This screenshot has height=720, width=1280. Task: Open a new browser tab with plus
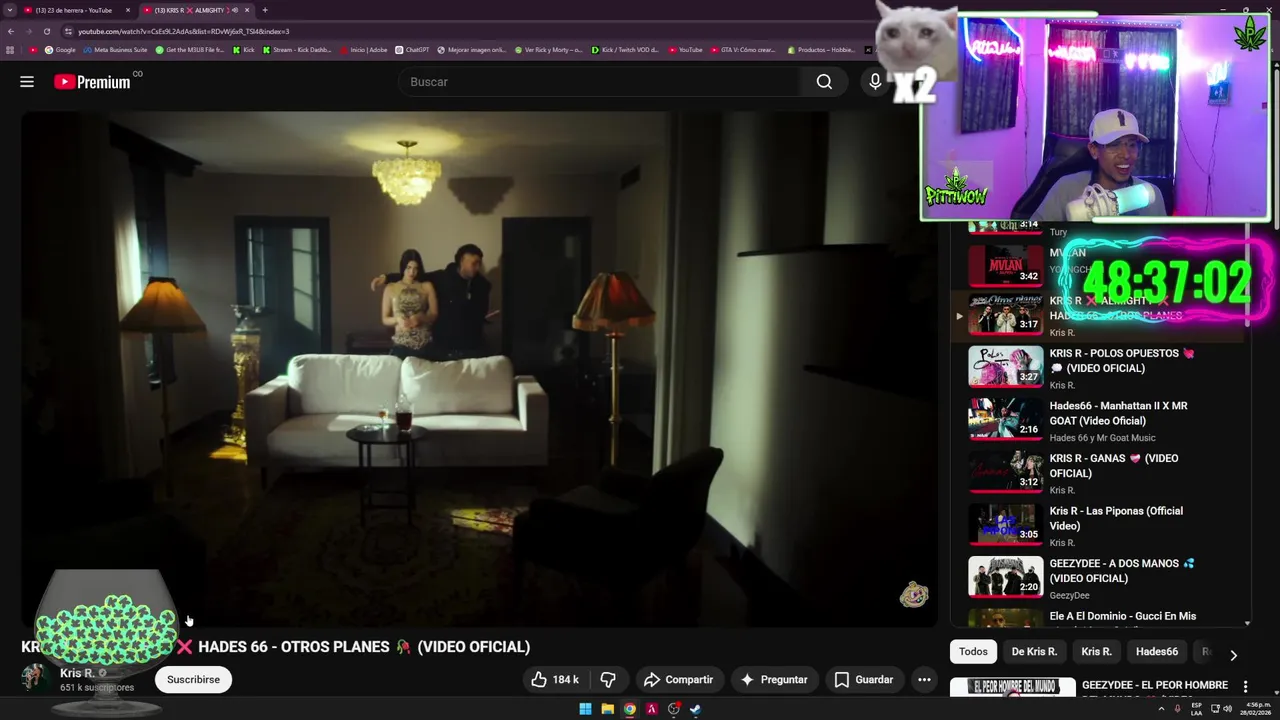(x=265, y=10)
